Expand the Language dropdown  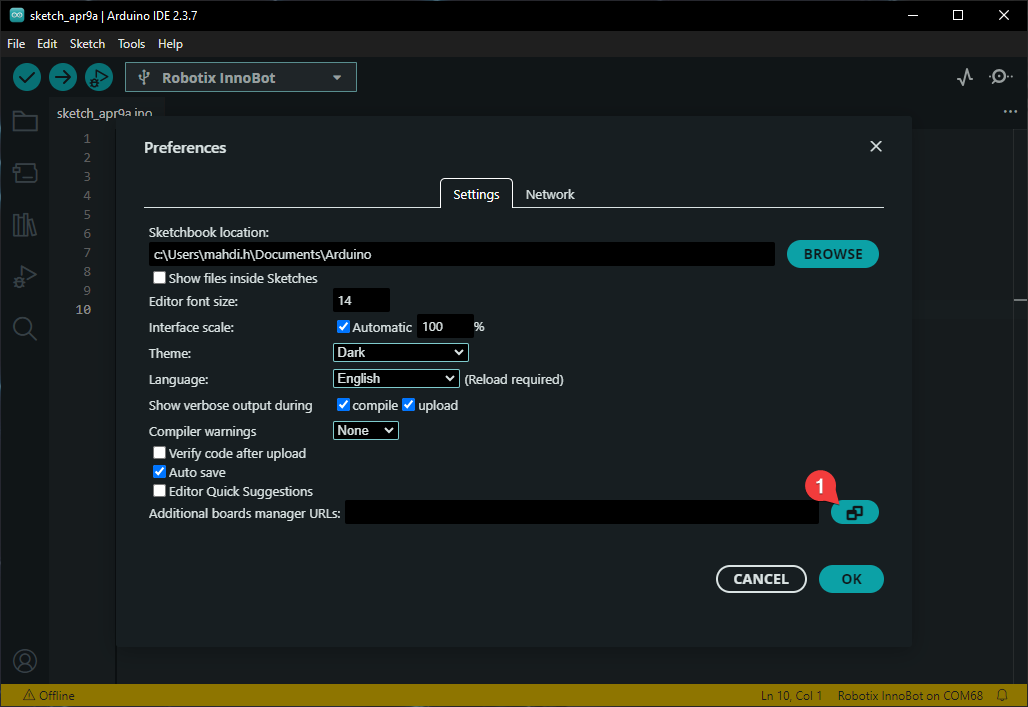point(396,379)
